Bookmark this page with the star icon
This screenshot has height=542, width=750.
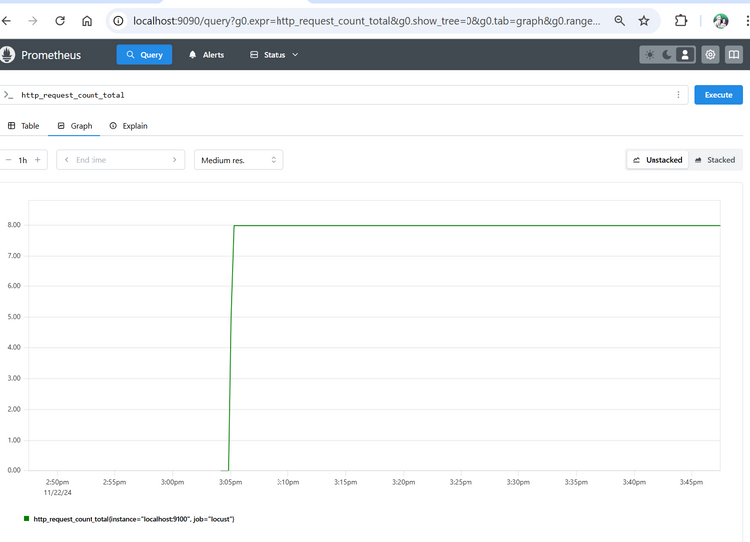[644, 21]
